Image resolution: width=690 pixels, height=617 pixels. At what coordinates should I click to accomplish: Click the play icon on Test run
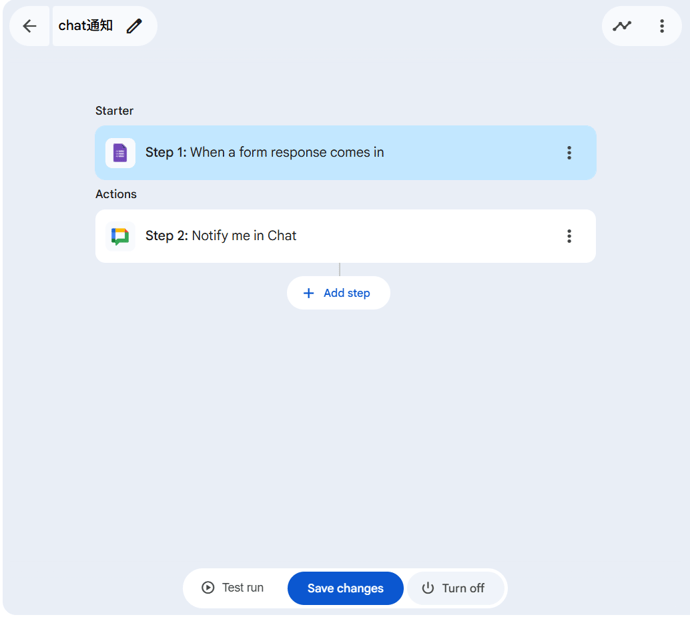click(x=208, y=588)
